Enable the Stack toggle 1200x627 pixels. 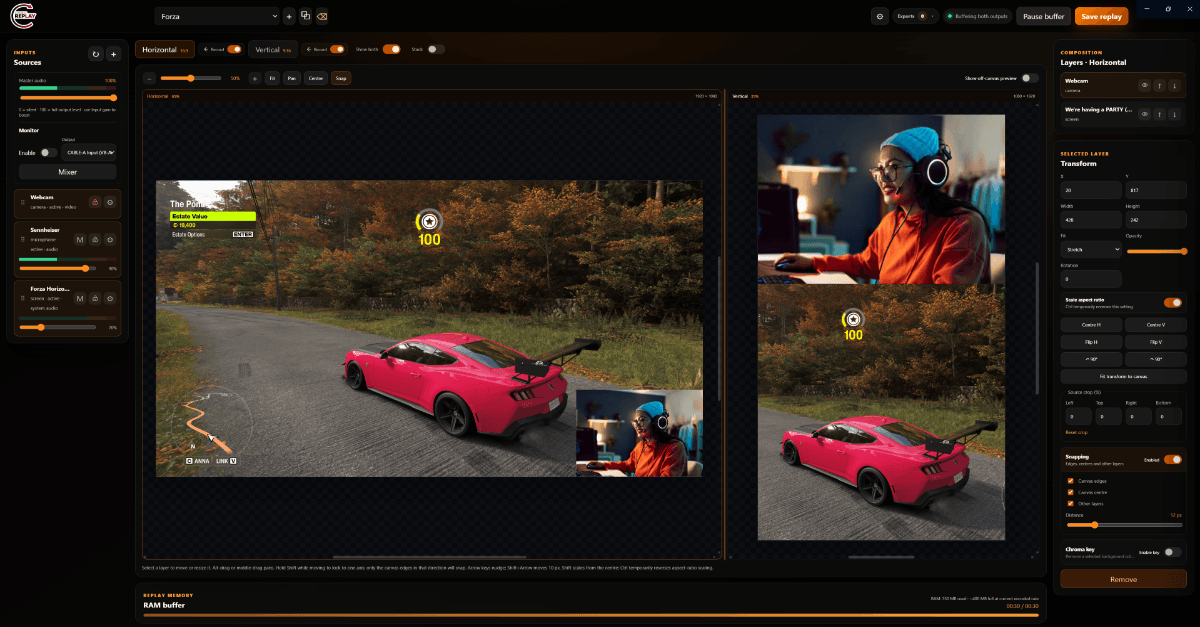coord(436,49)
